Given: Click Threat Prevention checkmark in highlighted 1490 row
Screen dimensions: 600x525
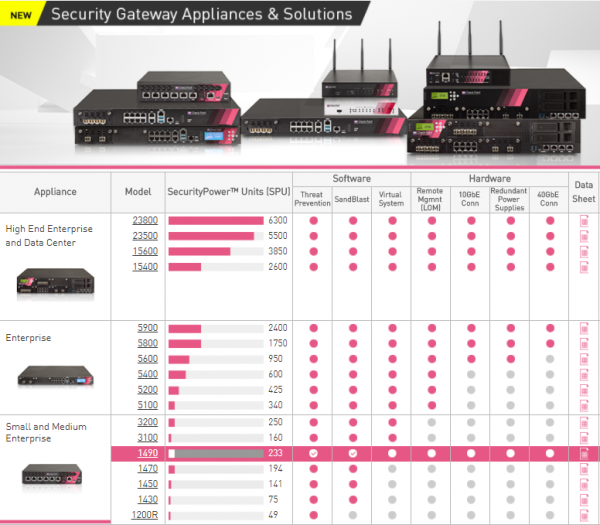Looking at the screenshot, I should (312, 453).
